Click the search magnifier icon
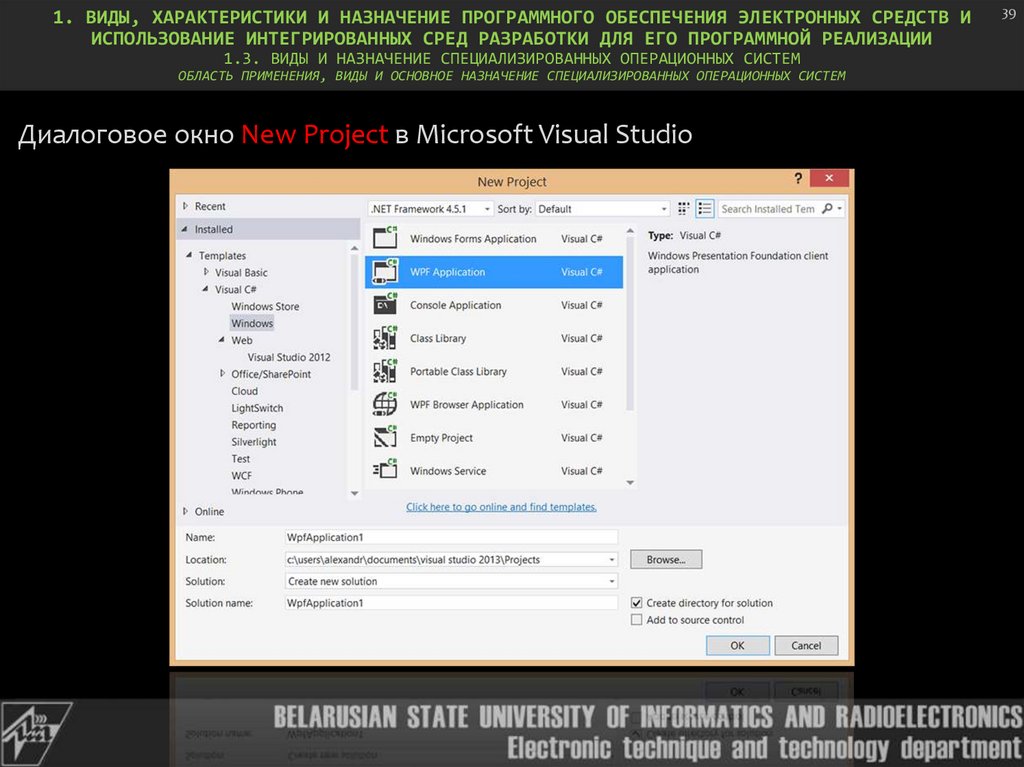 (x=827, y=208)
